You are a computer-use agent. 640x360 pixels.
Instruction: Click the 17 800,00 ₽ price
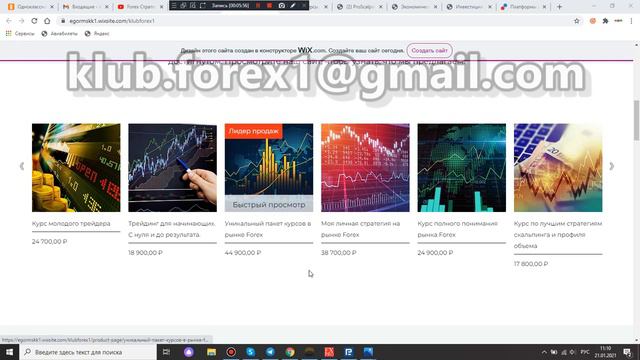point(531,264)
